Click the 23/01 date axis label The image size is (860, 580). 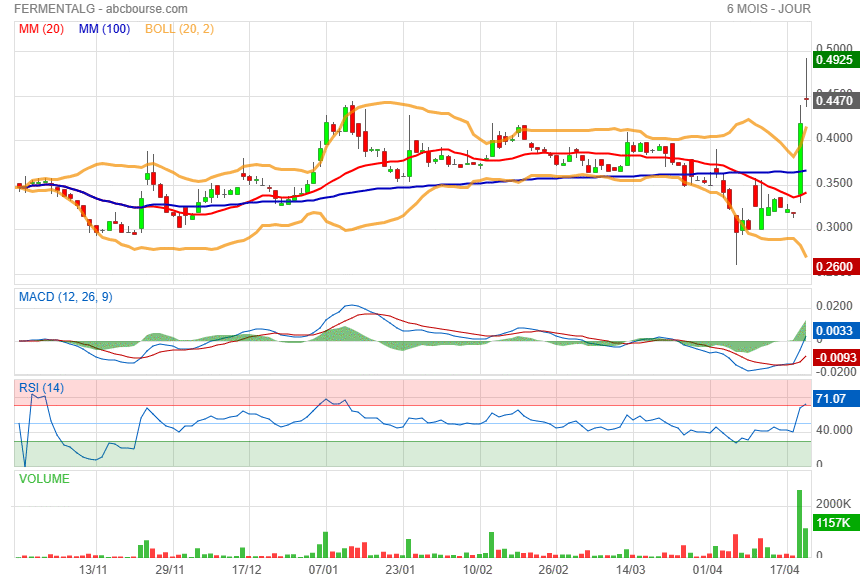coord(400,570)
